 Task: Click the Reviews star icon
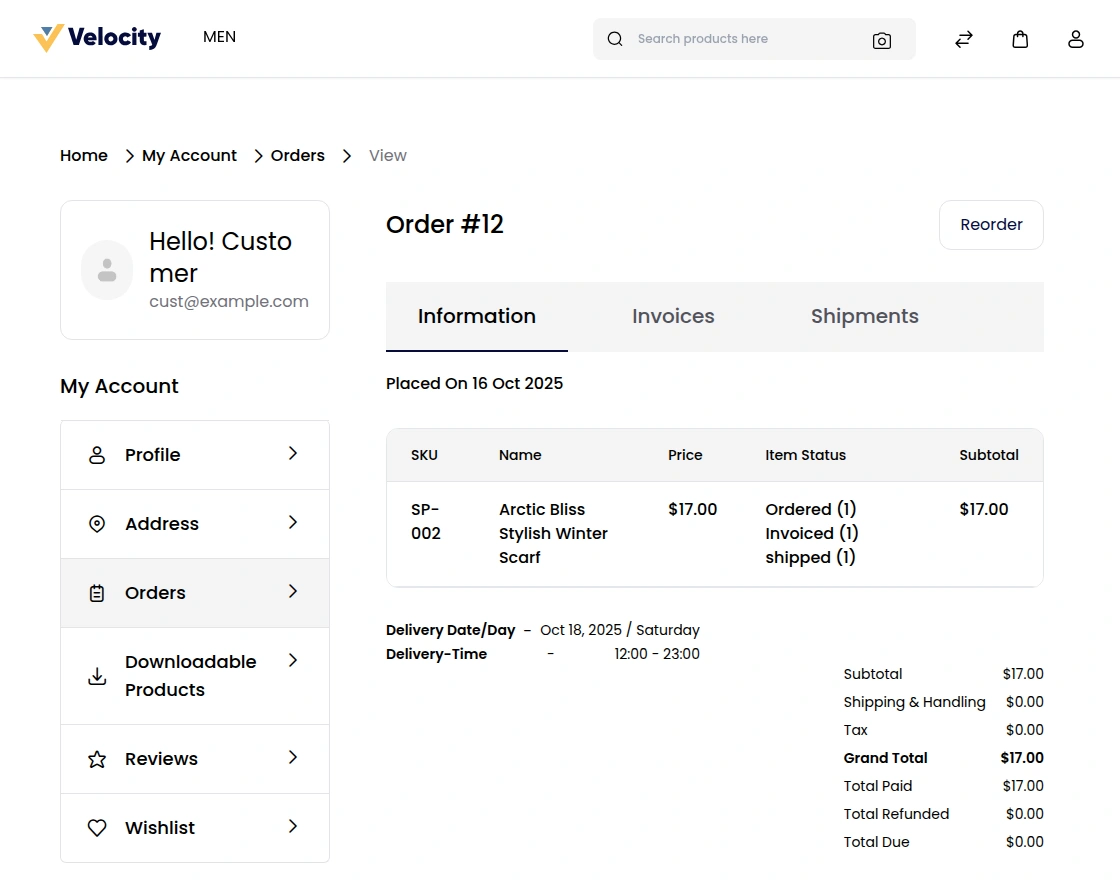(97, 758)
